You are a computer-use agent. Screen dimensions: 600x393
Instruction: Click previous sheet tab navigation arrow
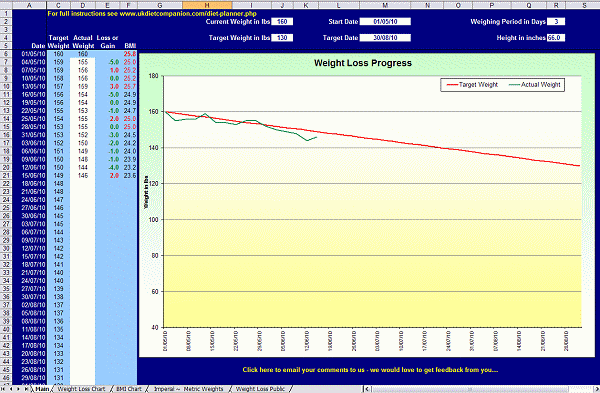11,389
